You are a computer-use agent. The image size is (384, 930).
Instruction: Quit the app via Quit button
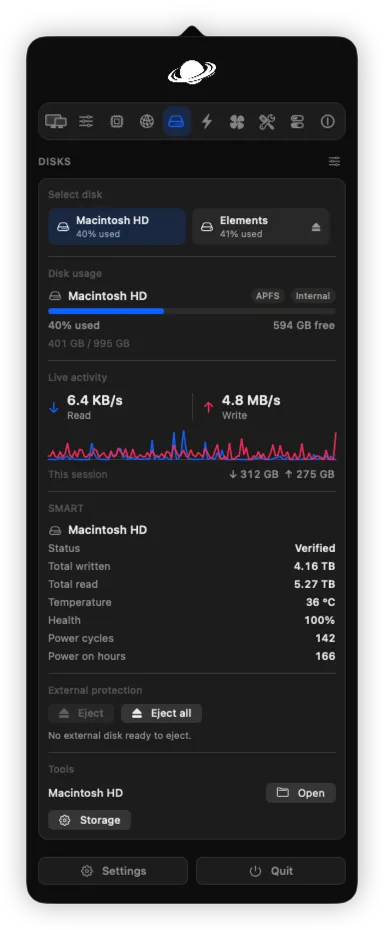point(271,871)
